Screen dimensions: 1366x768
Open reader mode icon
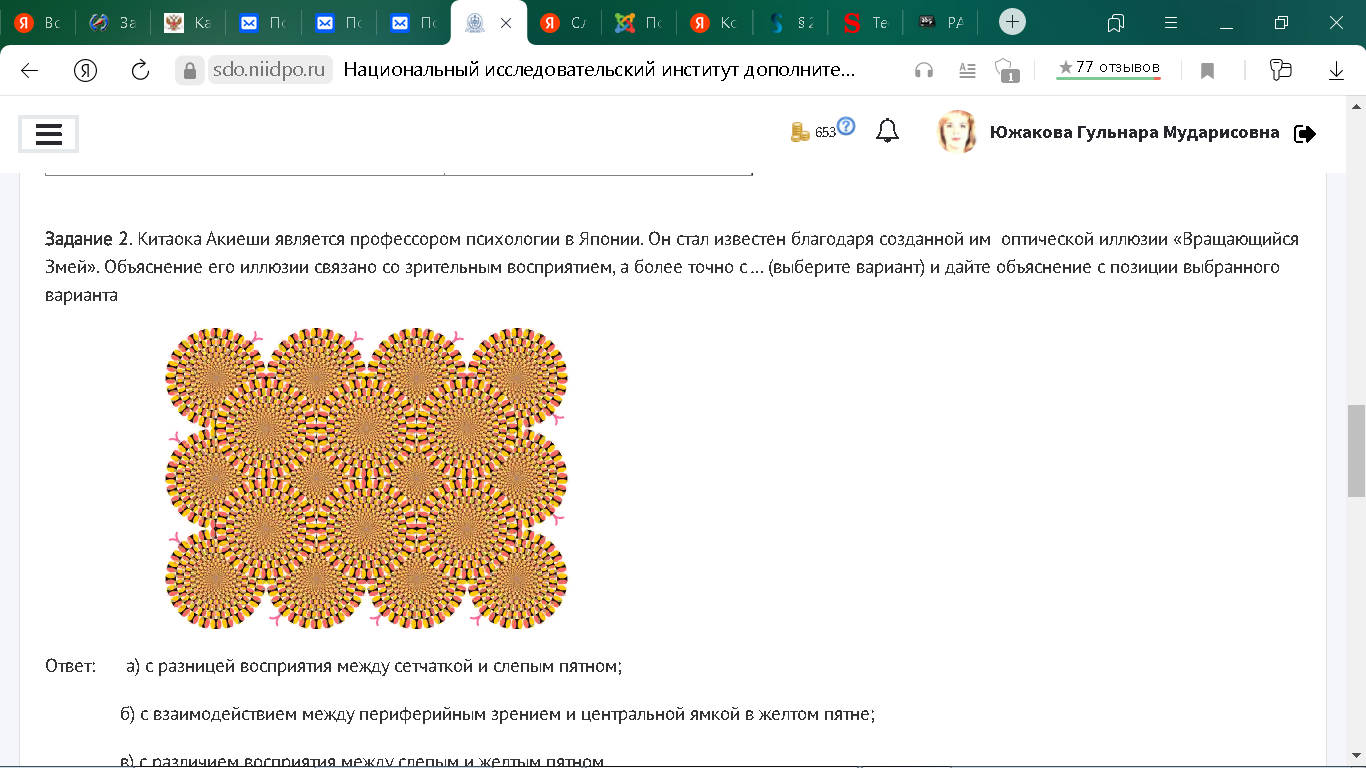pyautogui.click(x=967, y=70)
